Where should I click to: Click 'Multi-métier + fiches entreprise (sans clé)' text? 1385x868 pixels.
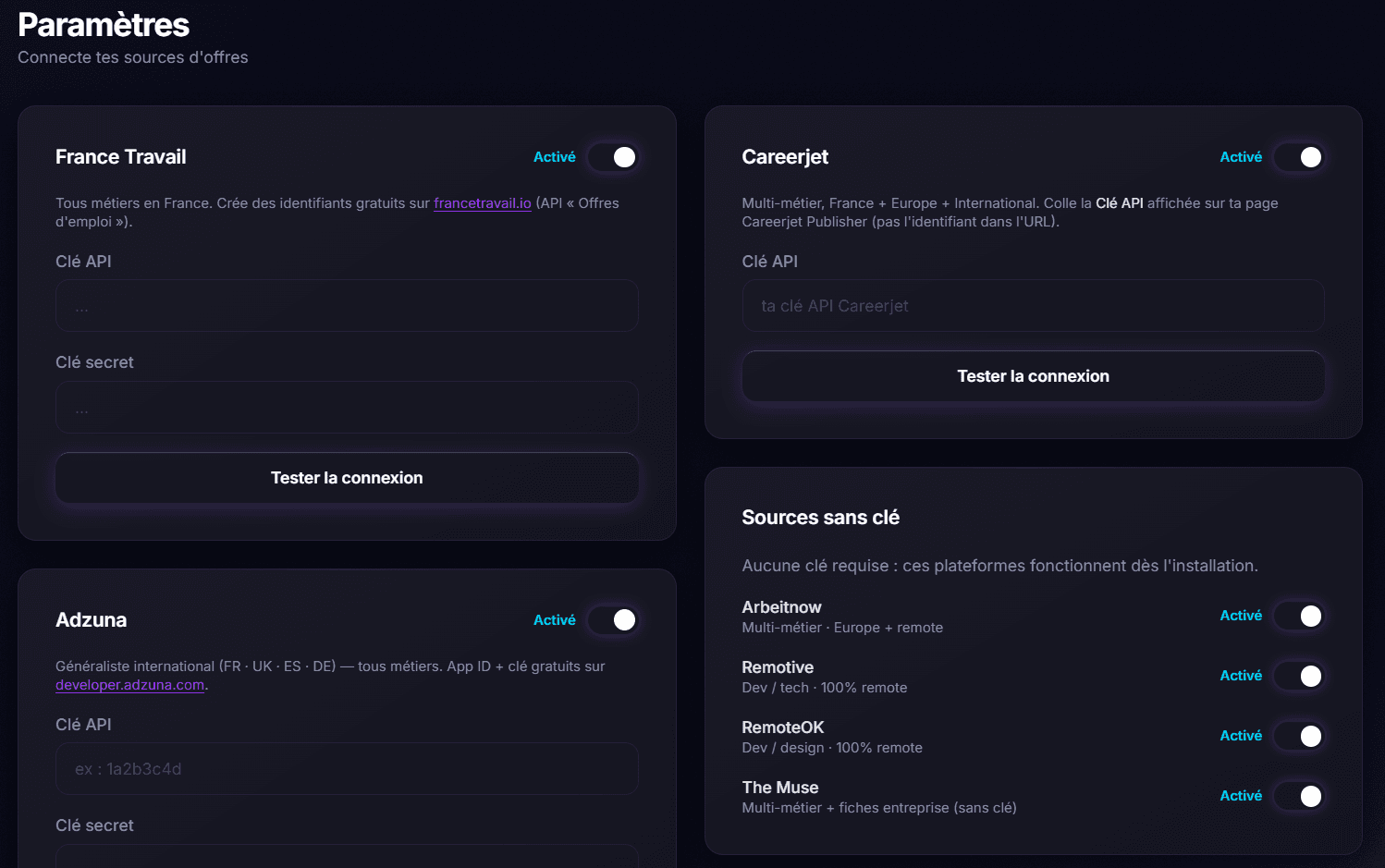[x=879, y=808]
